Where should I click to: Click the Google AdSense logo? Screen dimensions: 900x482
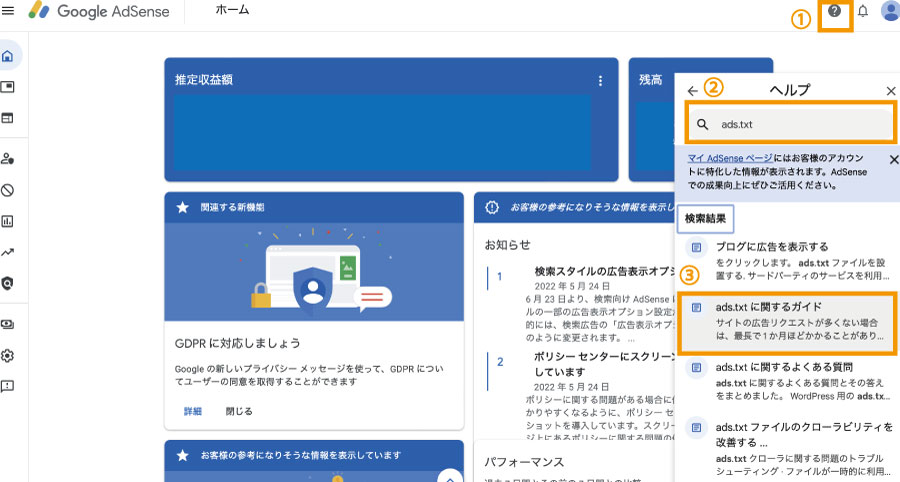[99, 11]
